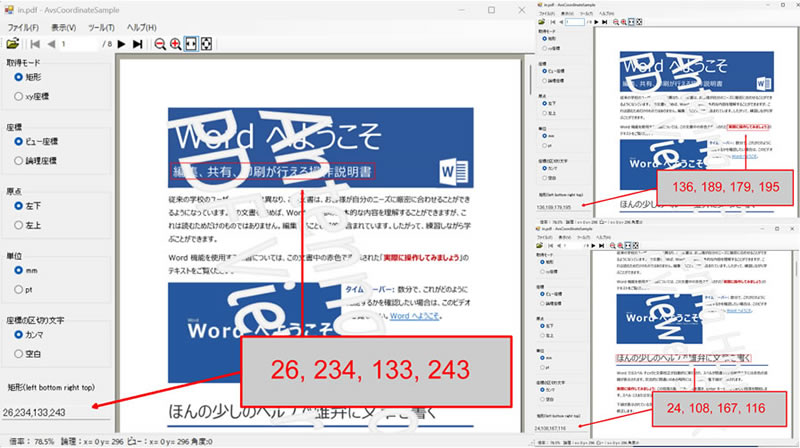This screenshot has width=800, height=448.
Task: Fit width in the 136,189,179,195 window
Action: 632,22
